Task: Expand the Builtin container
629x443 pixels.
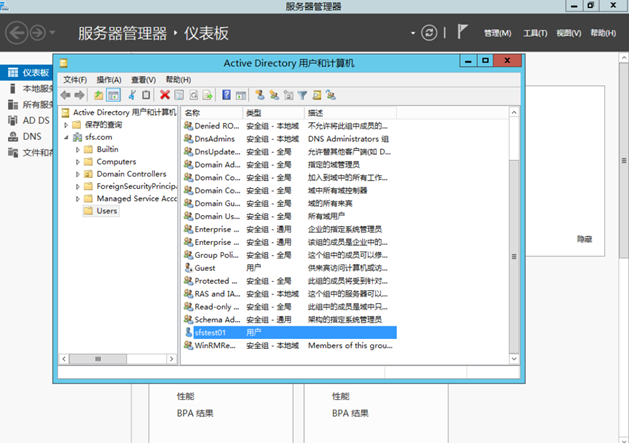Action: pyautogui.click(x=78, y=150)
